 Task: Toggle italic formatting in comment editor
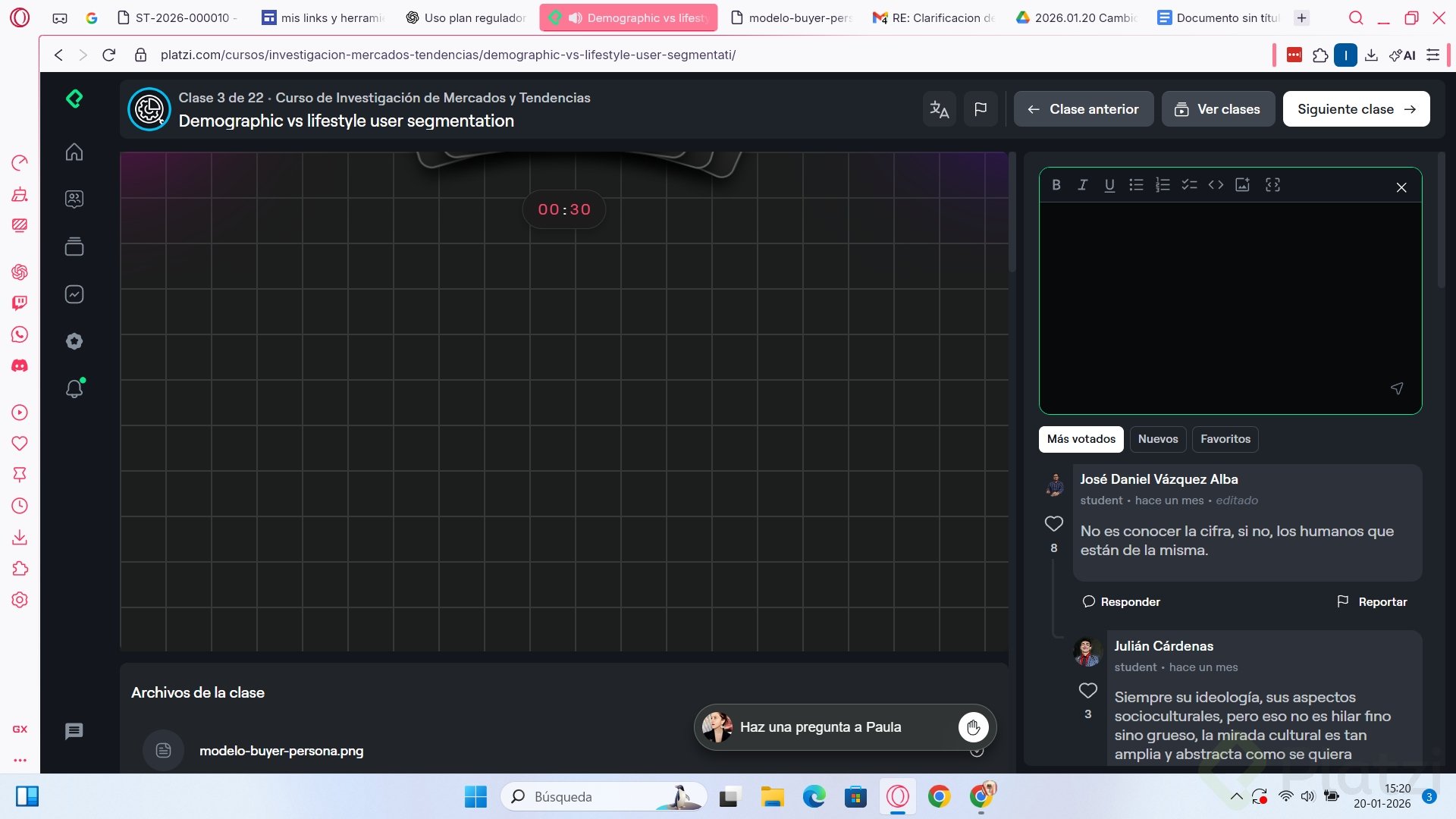click(x=1083, y=185)
